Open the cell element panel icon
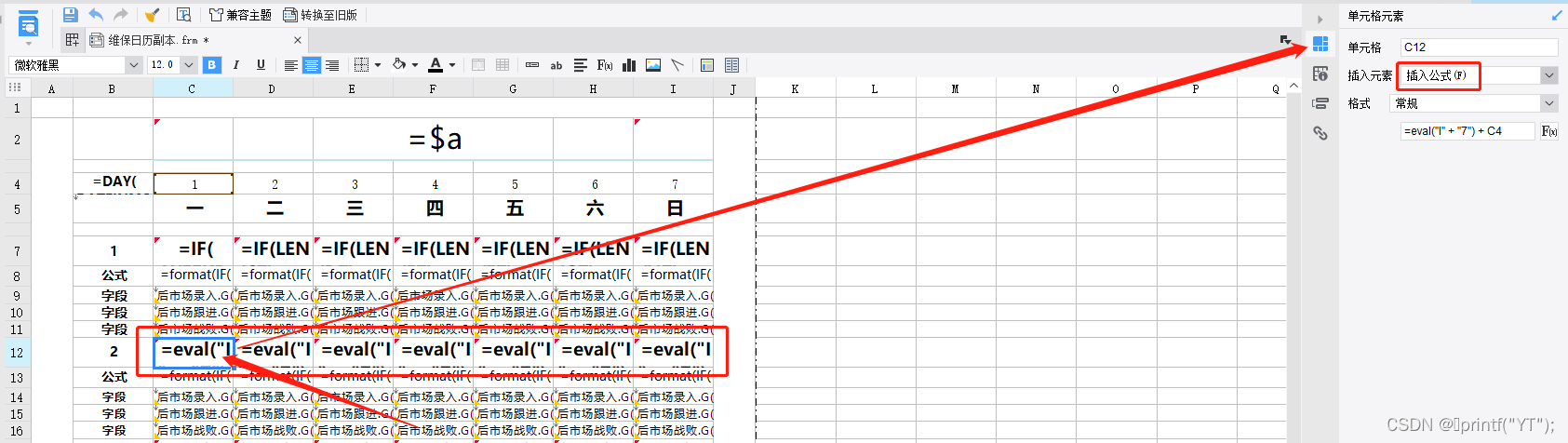The width and height of the screenshot is (1568, 443). tap(1320, 44)
